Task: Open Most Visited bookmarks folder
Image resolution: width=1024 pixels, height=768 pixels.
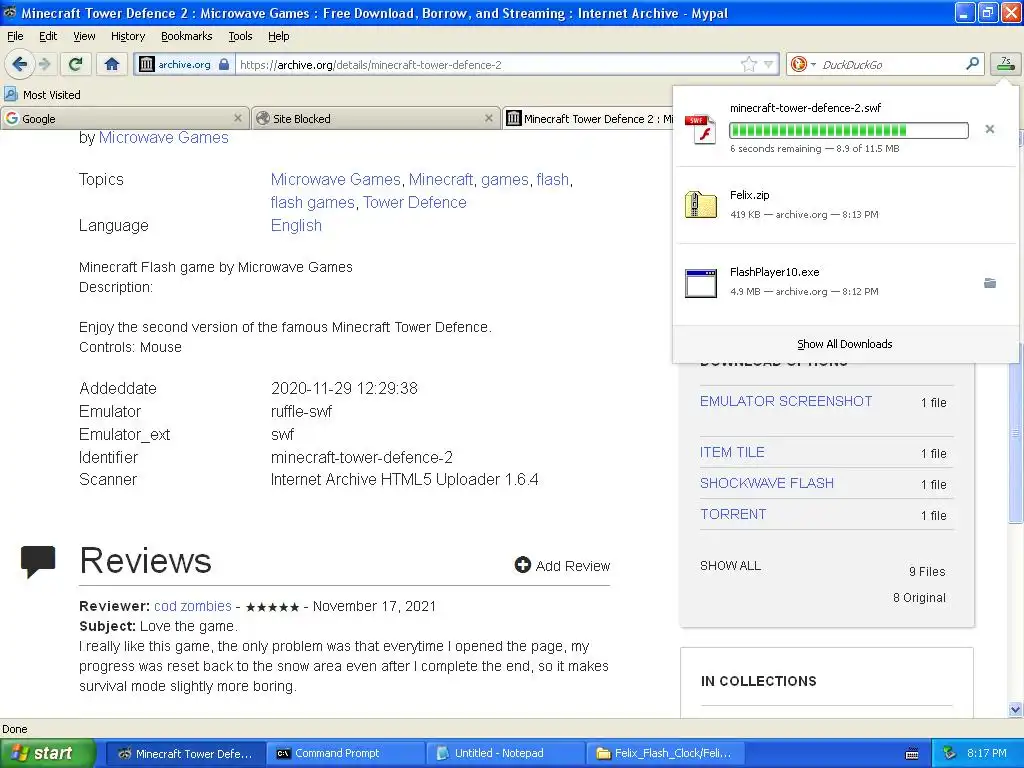Action: (42, 95)
